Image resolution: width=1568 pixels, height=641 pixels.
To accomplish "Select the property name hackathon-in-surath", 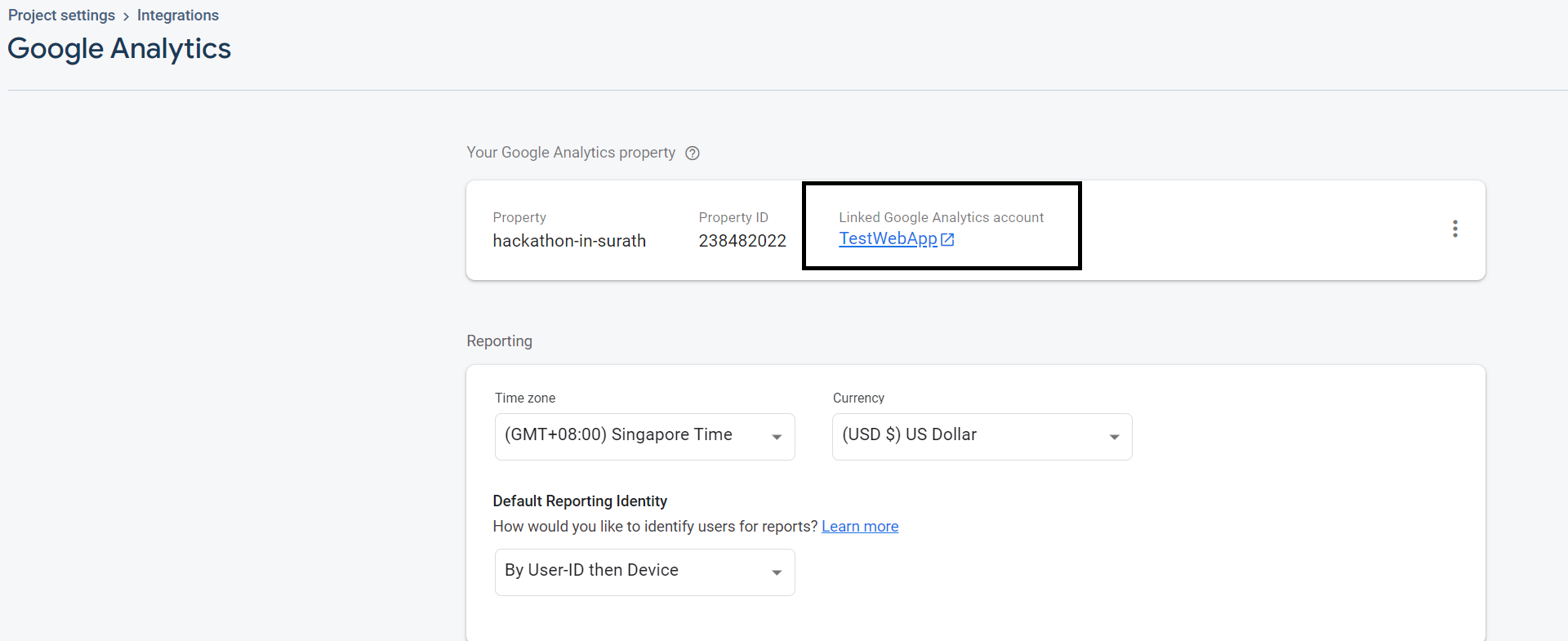I will (569, 241).
